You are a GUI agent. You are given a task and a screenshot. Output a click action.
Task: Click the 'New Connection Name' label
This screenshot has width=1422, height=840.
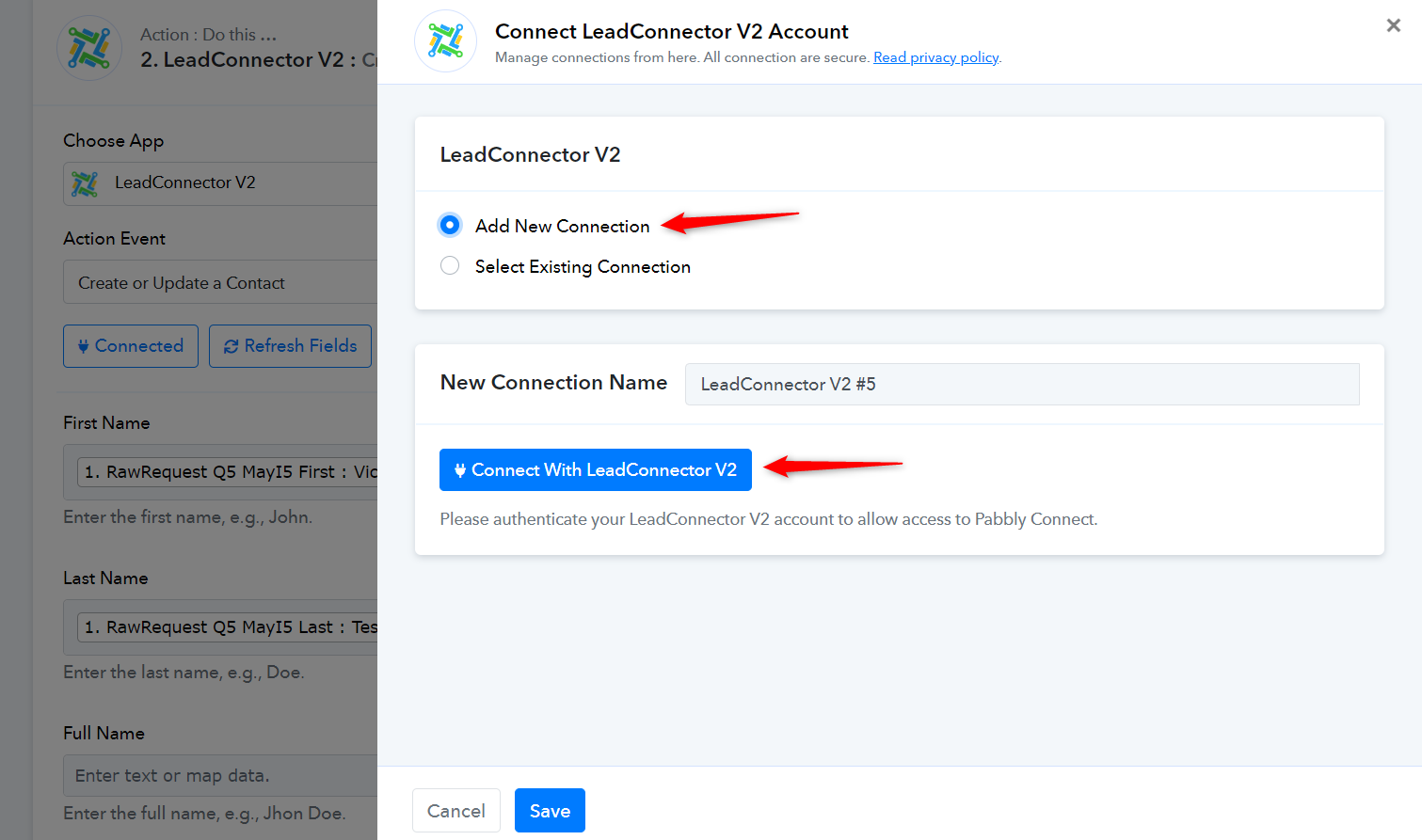553,382
